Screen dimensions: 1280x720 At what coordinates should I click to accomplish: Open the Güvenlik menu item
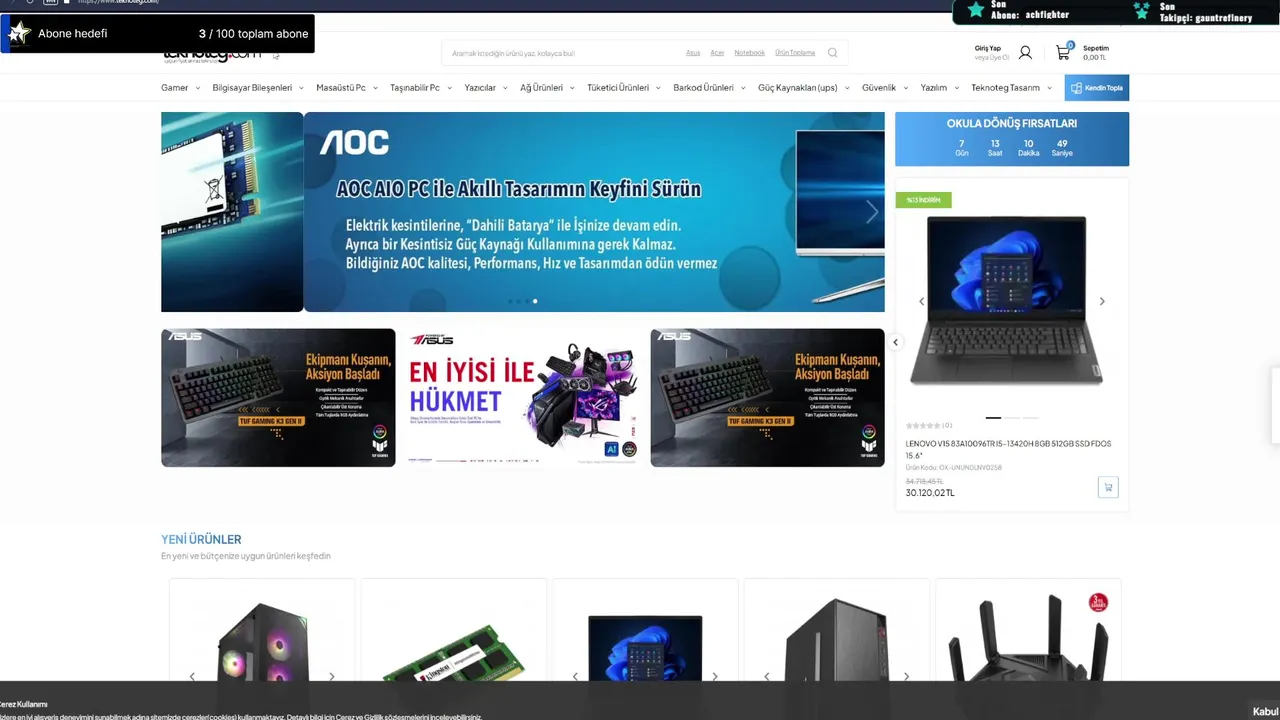pyautogui.click(x=884, y=88)
